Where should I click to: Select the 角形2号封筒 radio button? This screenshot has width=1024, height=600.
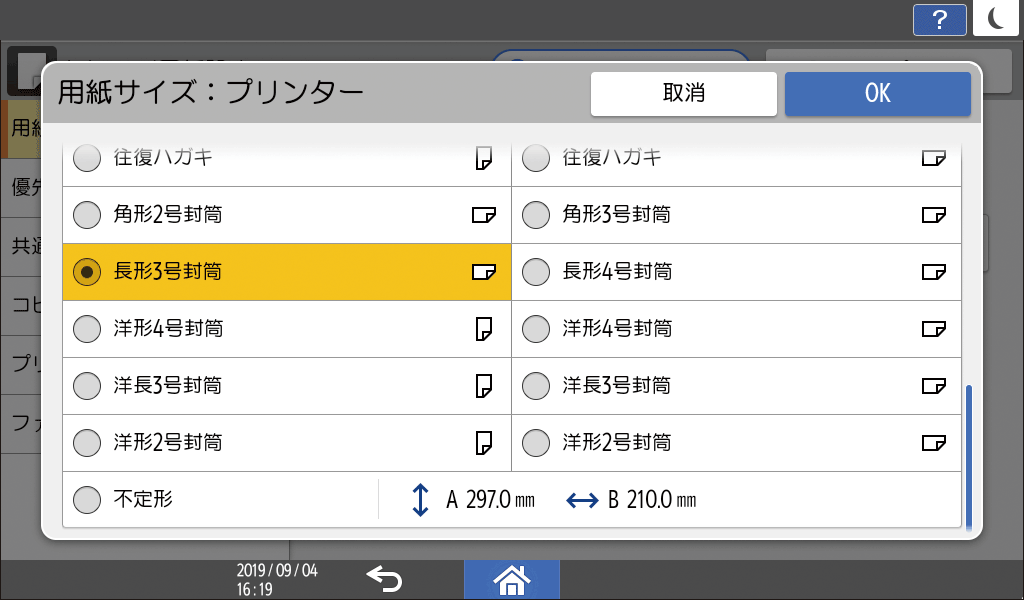87,214
